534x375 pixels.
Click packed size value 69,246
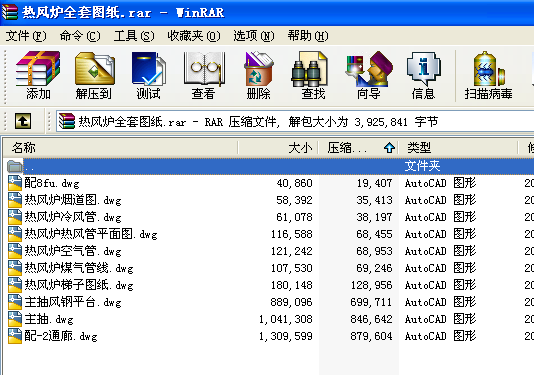tap(375, 268)
